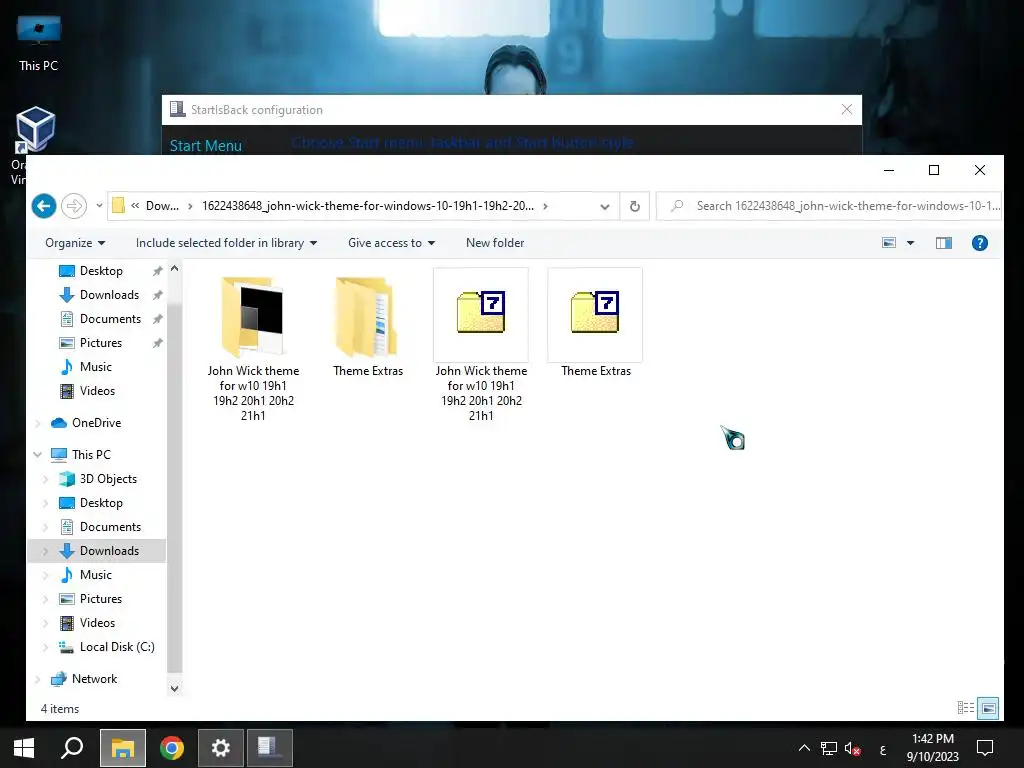The width and height of the screenshot is (1024, 768).
Task: Expand Music node under This PC
Action: tap(45, 575)
